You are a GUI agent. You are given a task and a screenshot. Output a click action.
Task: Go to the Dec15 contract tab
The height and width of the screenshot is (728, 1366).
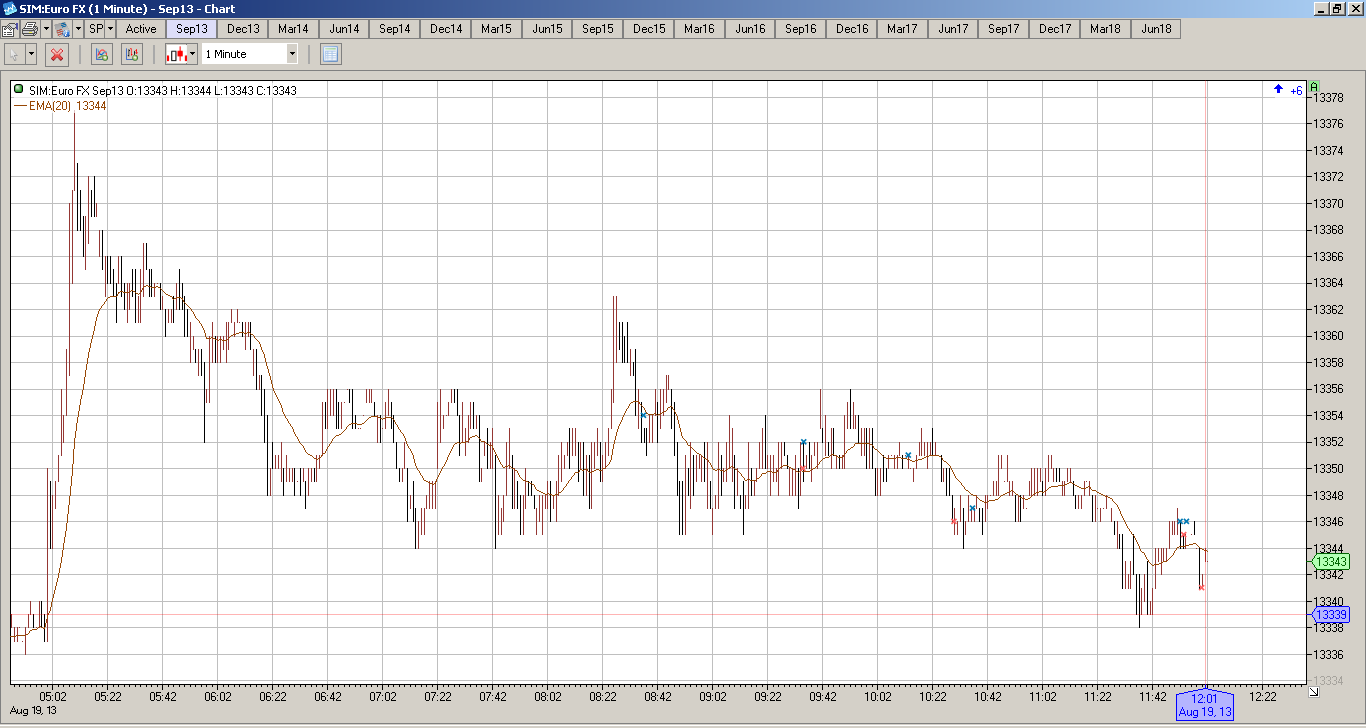[649, 29]
